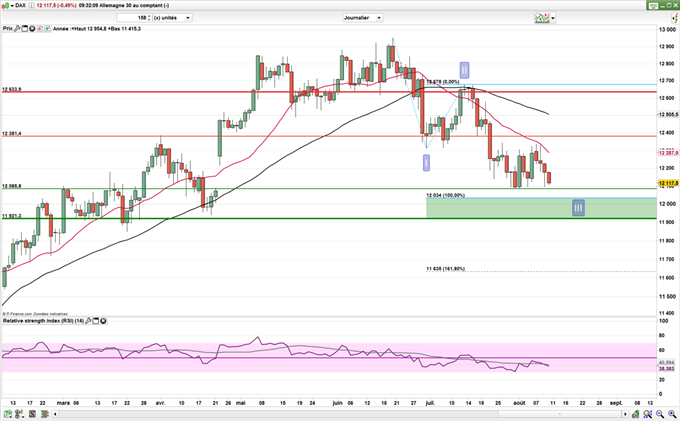Click the info icon next to DAX

(x=31, y=5)
